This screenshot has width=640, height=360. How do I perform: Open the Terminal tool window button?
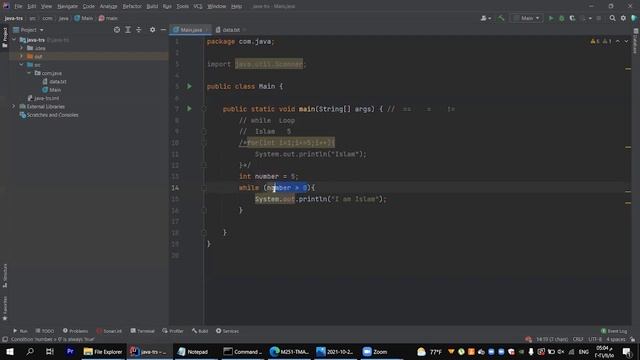tap(142, 331)
